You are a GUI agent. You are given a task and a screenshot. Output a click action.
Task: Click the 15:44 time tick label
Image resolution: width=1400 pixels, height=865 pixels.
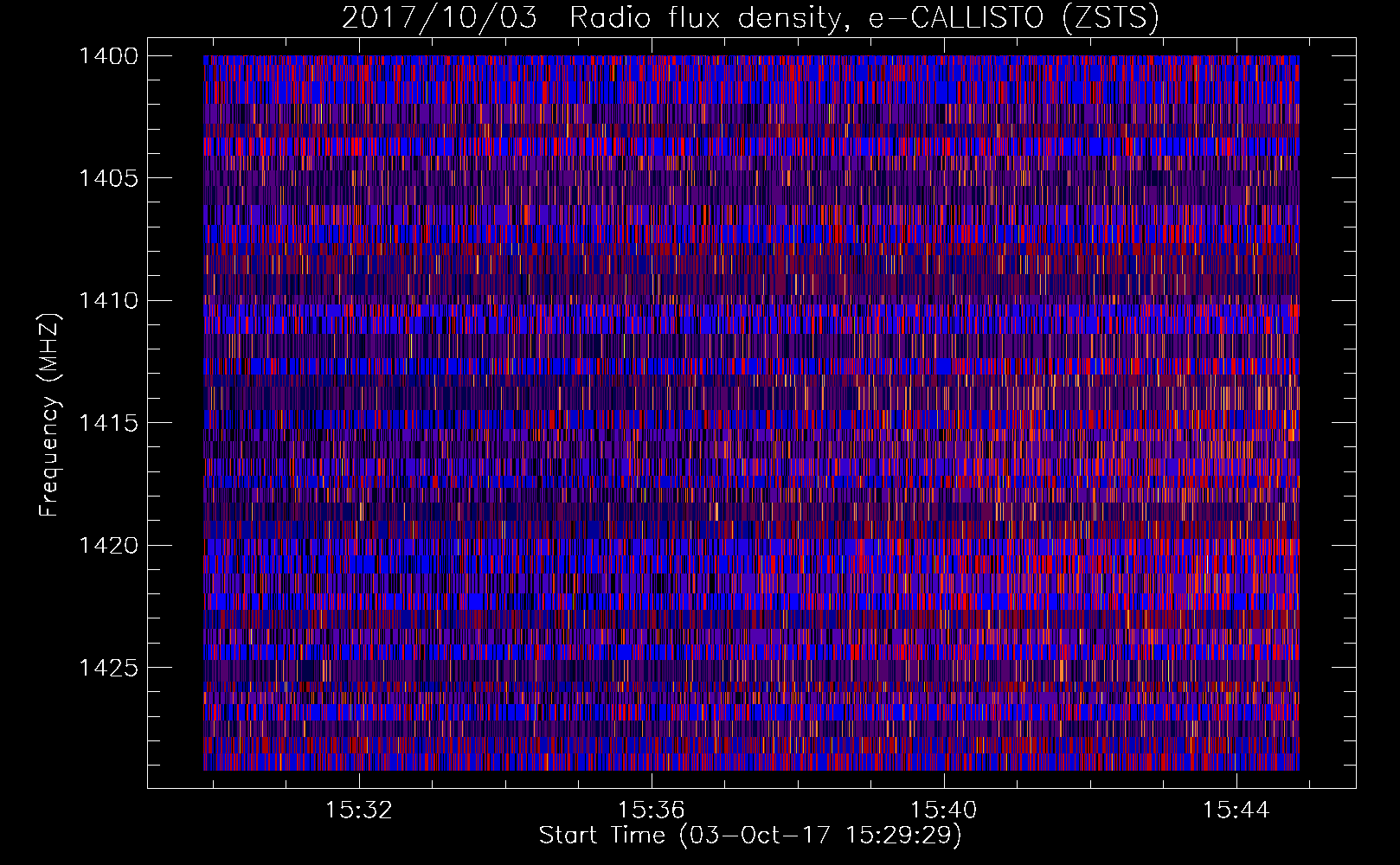coord(1236,810)
